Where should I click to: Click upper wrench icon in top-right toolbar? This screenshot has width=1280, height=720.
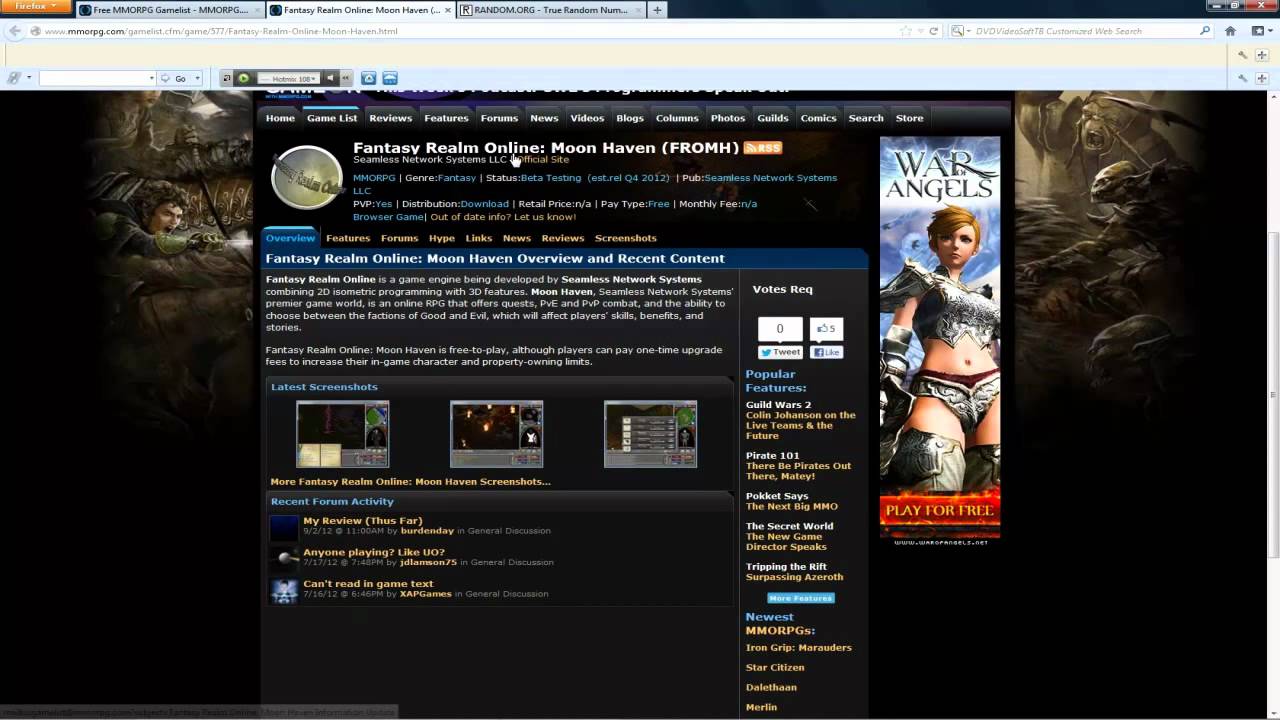(x=1242, y=55)
